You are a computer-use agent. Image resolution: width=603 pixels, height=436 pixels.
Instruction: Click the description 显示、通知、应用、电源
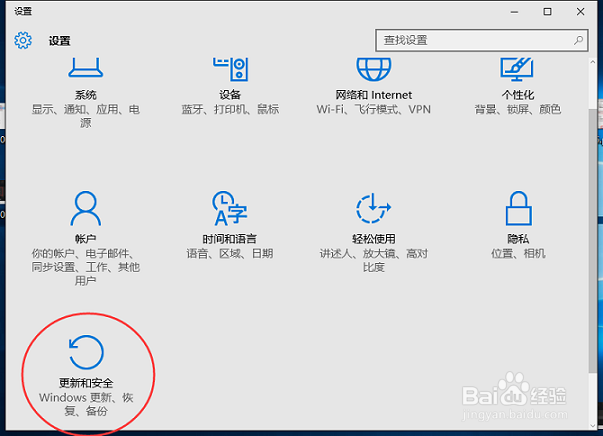point(85,116)
